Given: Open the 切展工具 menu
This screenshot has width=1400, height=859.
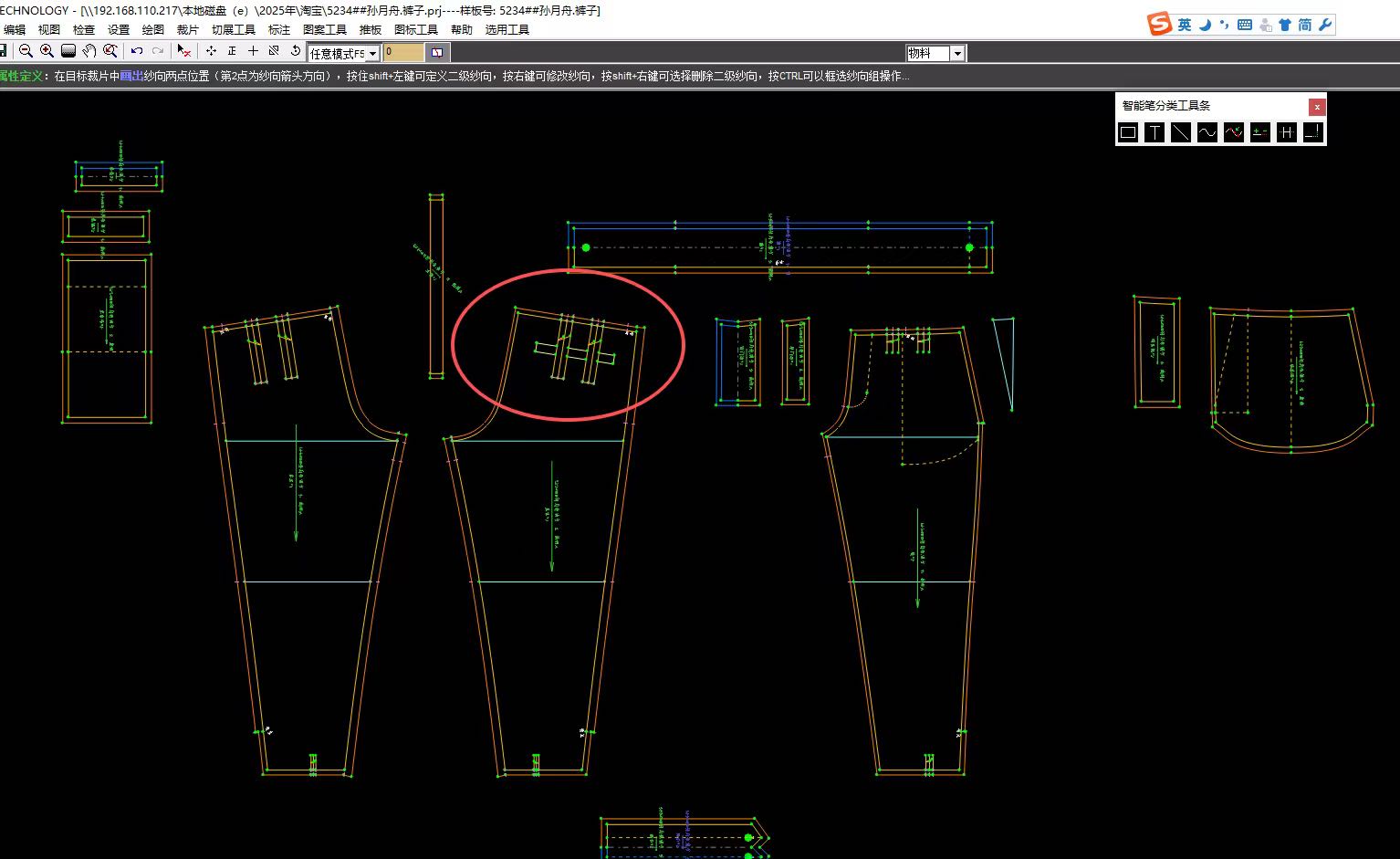Looking at the screenshot, I should pos(234,30).
